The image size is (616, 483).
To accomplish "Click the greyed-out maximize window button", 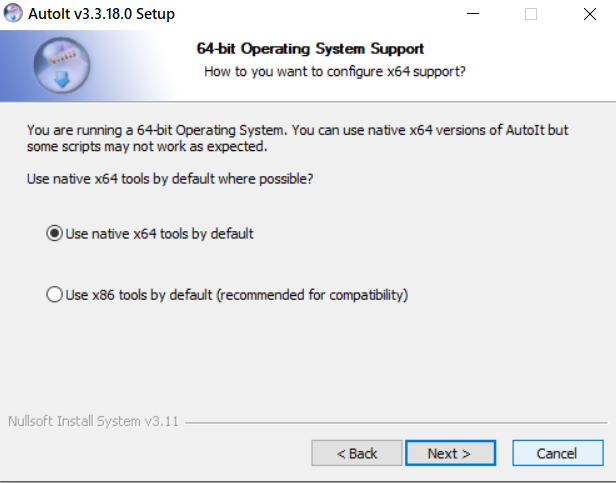I will pos(531,14).
